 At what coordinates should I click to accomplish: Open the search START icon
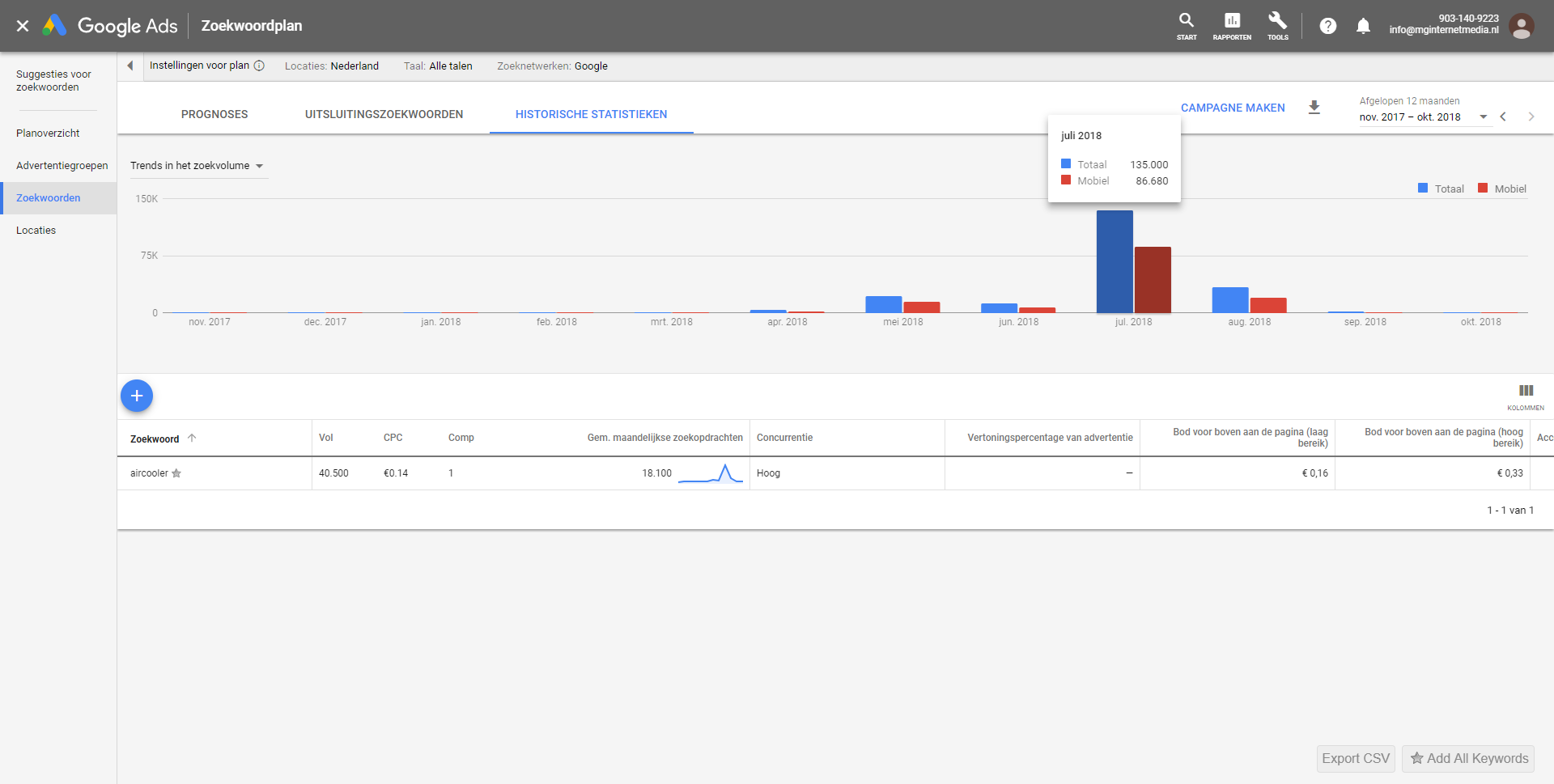click(x=1187, y=26)
